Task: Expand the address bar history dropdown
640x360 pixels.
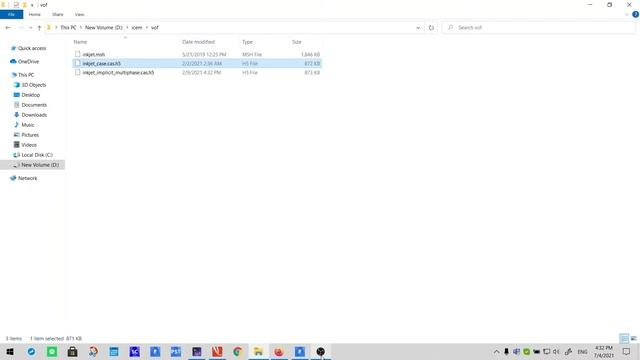Action: click(418, 27)
